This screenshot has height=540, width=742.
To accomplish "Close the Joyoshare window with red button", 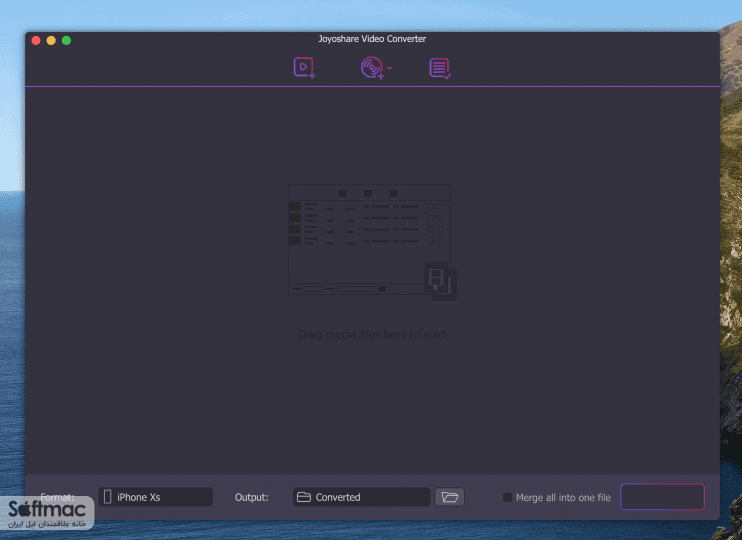I will point(36,41).
